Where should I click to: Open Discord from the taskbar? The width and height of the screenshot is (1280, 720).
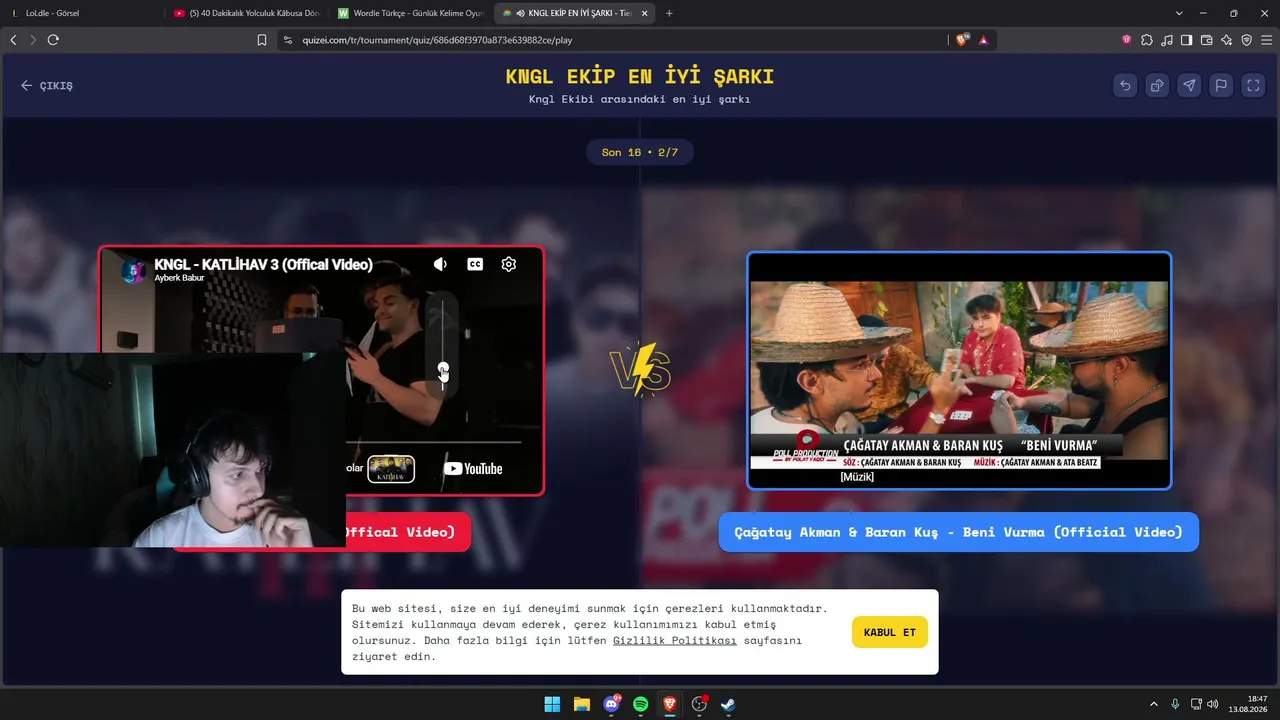click(x=611, y=704)
